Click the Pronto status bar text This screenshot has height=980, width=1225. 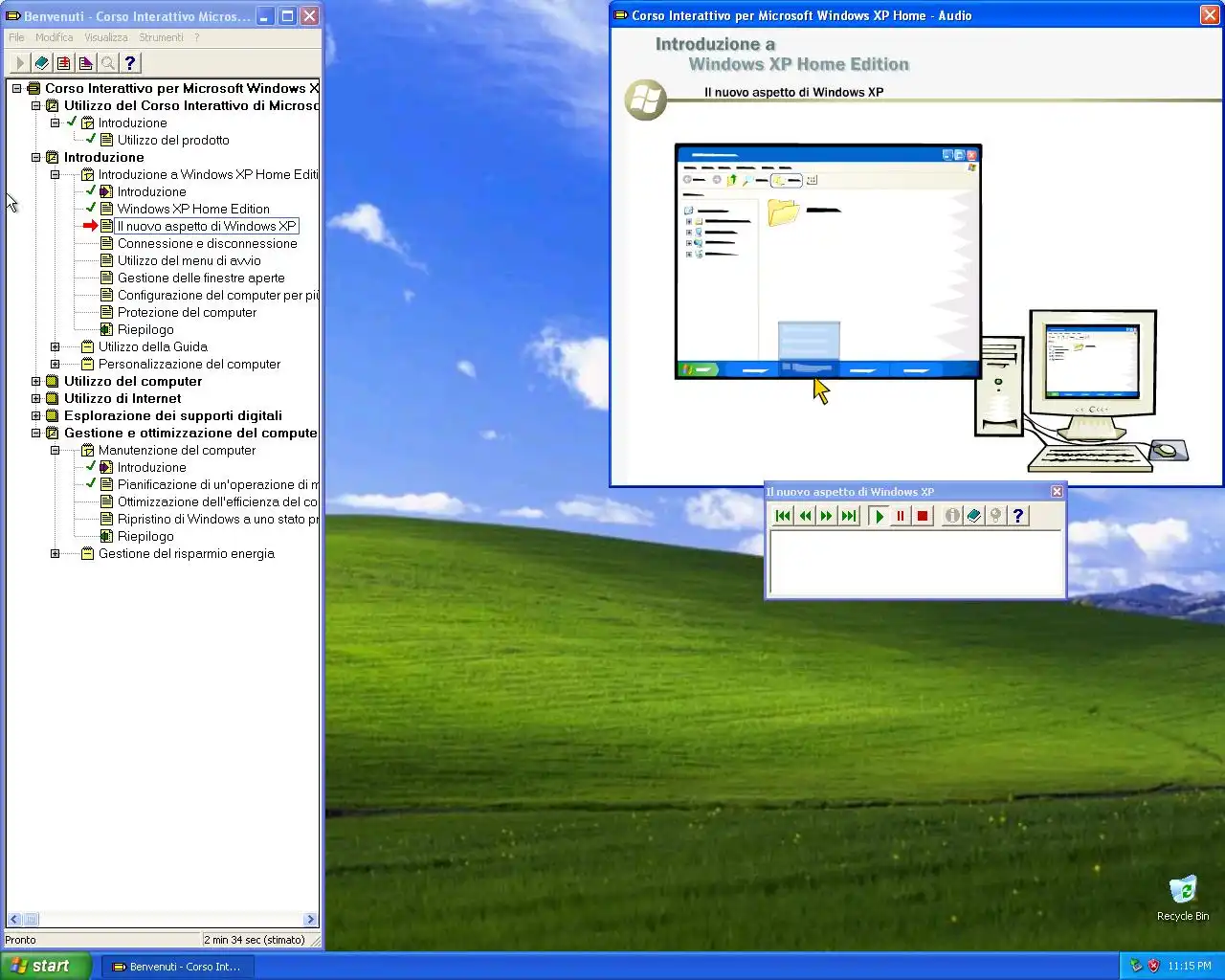click(20, 940)
